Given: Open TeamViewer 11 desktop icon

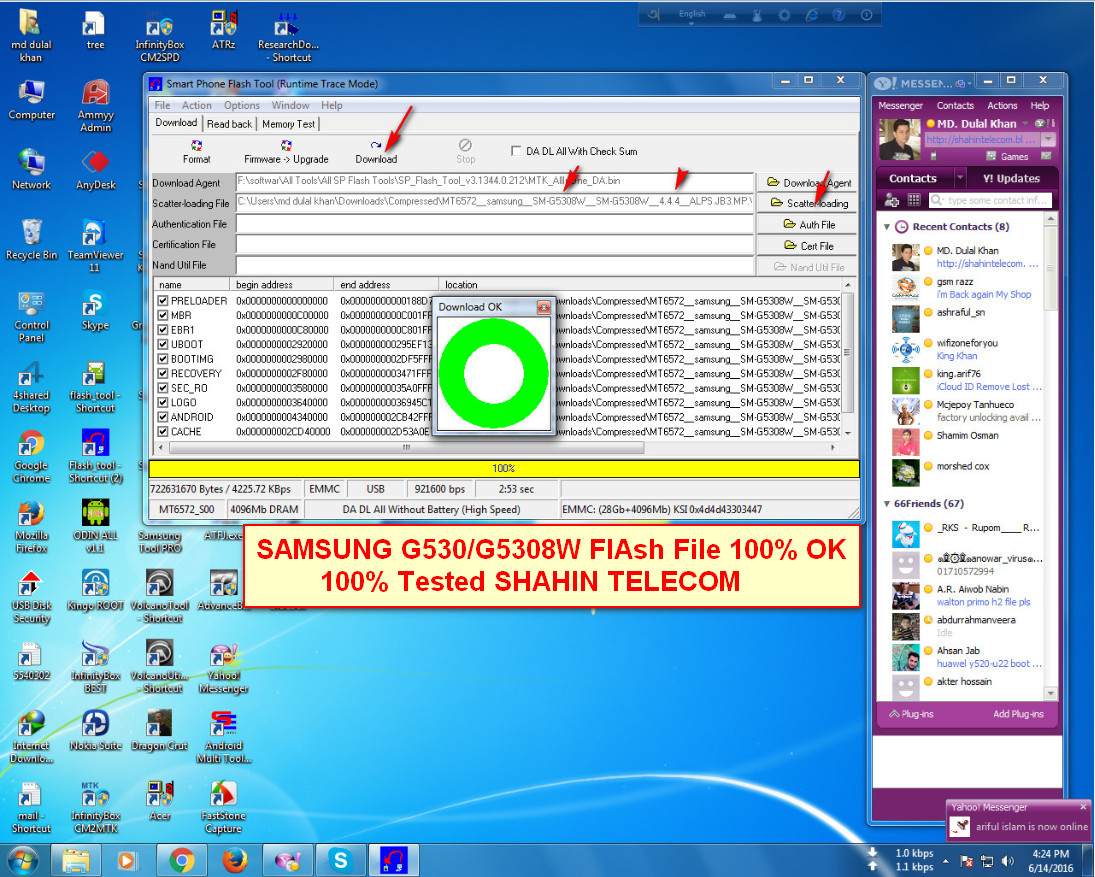Looking at the screenshot, I should pos(96,246).
